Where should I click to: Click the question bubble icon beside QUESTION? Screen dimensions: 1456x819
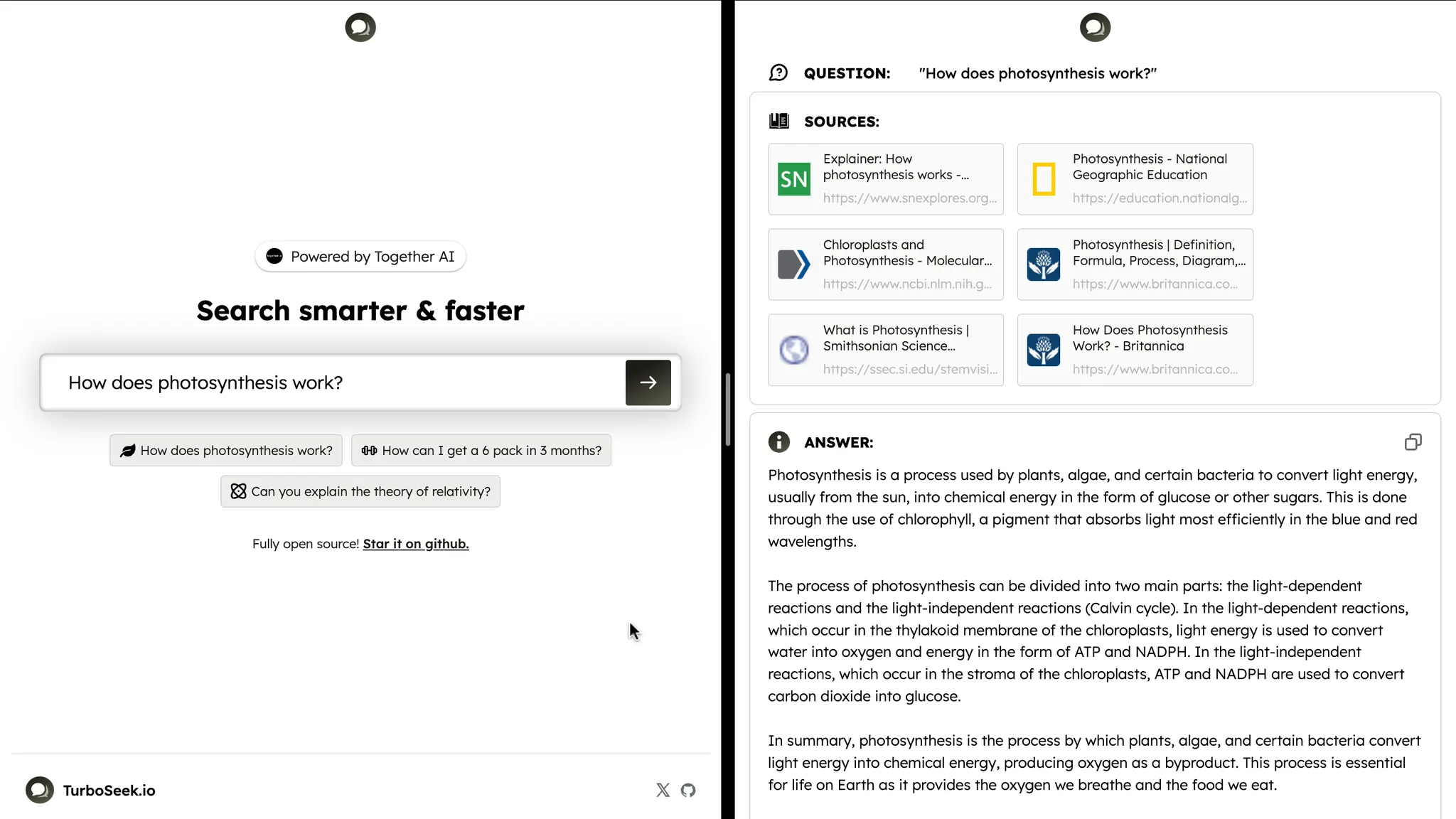778,73
